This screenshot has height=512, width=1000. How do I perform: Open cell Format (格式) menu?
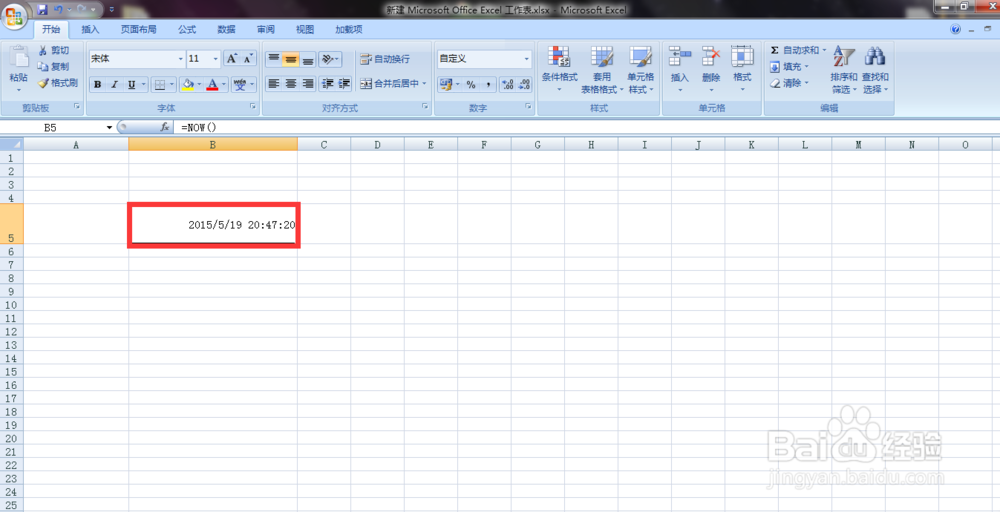pos(742,69)
